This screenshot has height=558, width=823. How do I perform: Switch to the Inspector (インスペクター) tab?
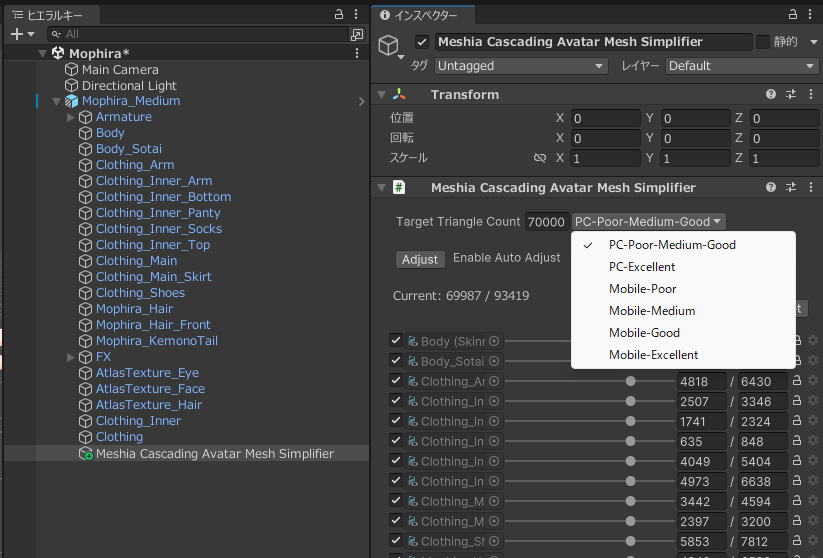click(x=424, y=15)
